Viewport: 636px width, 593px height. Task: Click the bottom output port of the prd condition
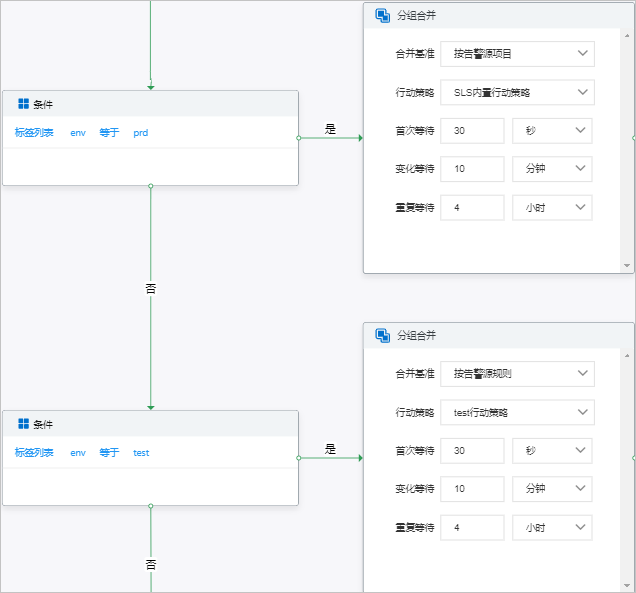[x=151, y=186]
